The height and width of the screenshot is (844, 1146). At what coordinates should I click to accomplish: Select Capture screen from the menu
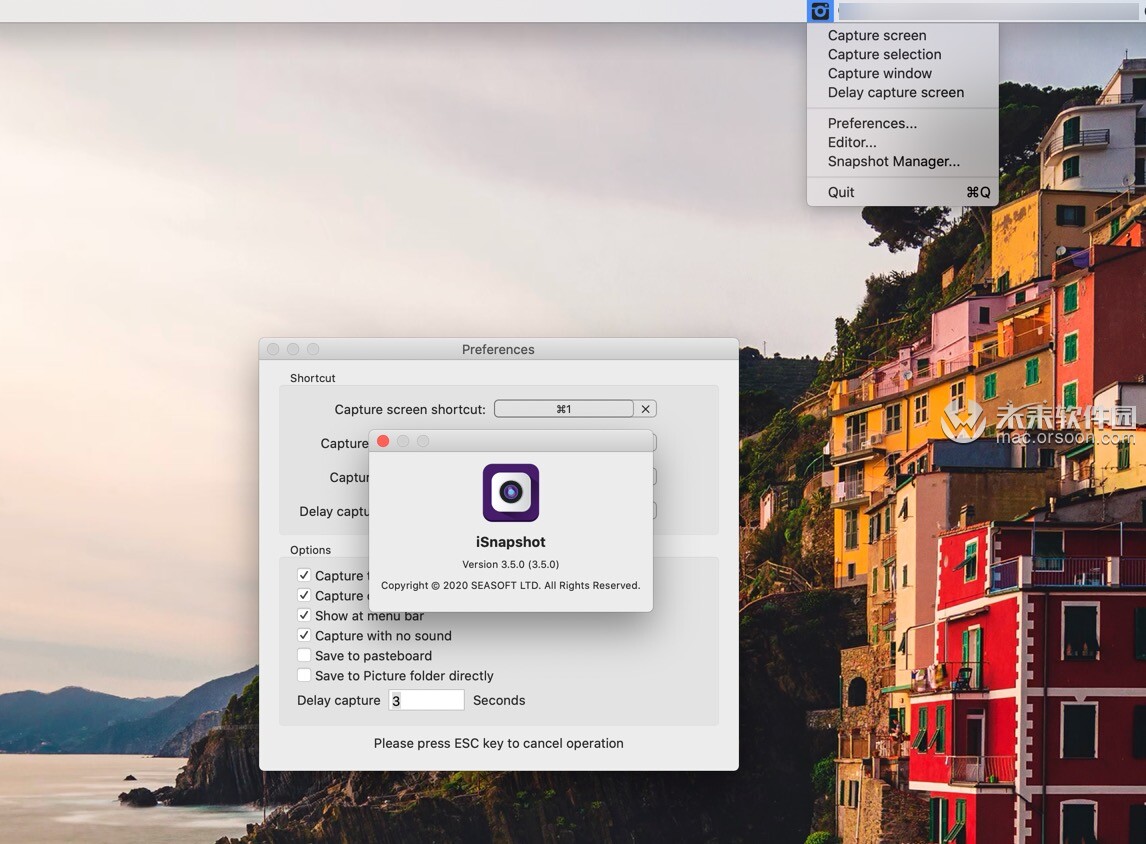pos(877,35)
